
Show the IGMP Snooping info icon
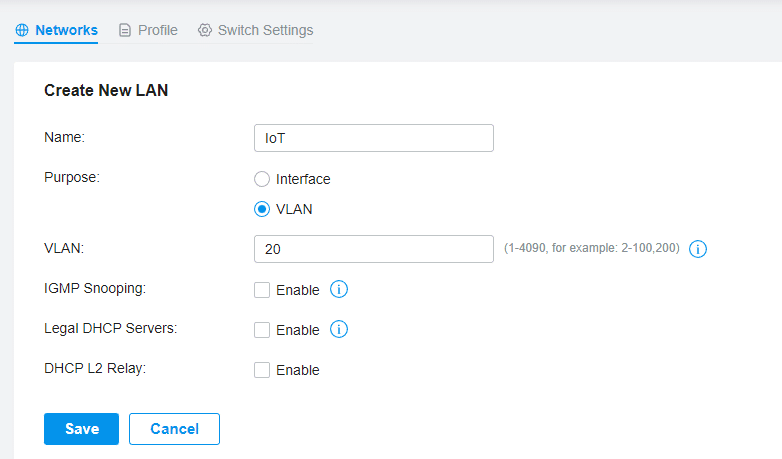pyautogui.click(x=339, y=289)
